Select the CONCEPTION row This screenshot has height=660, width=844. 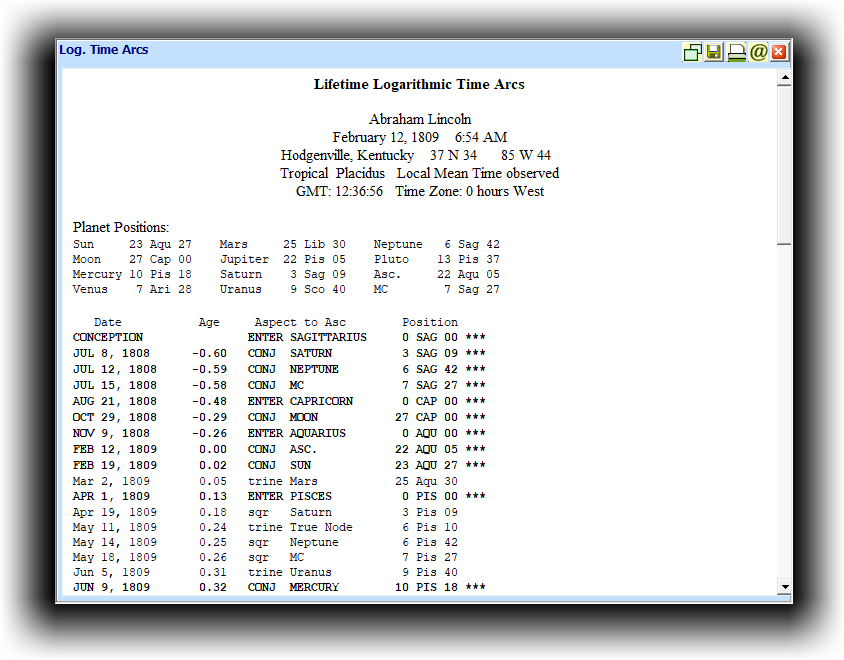click(108, 338)
